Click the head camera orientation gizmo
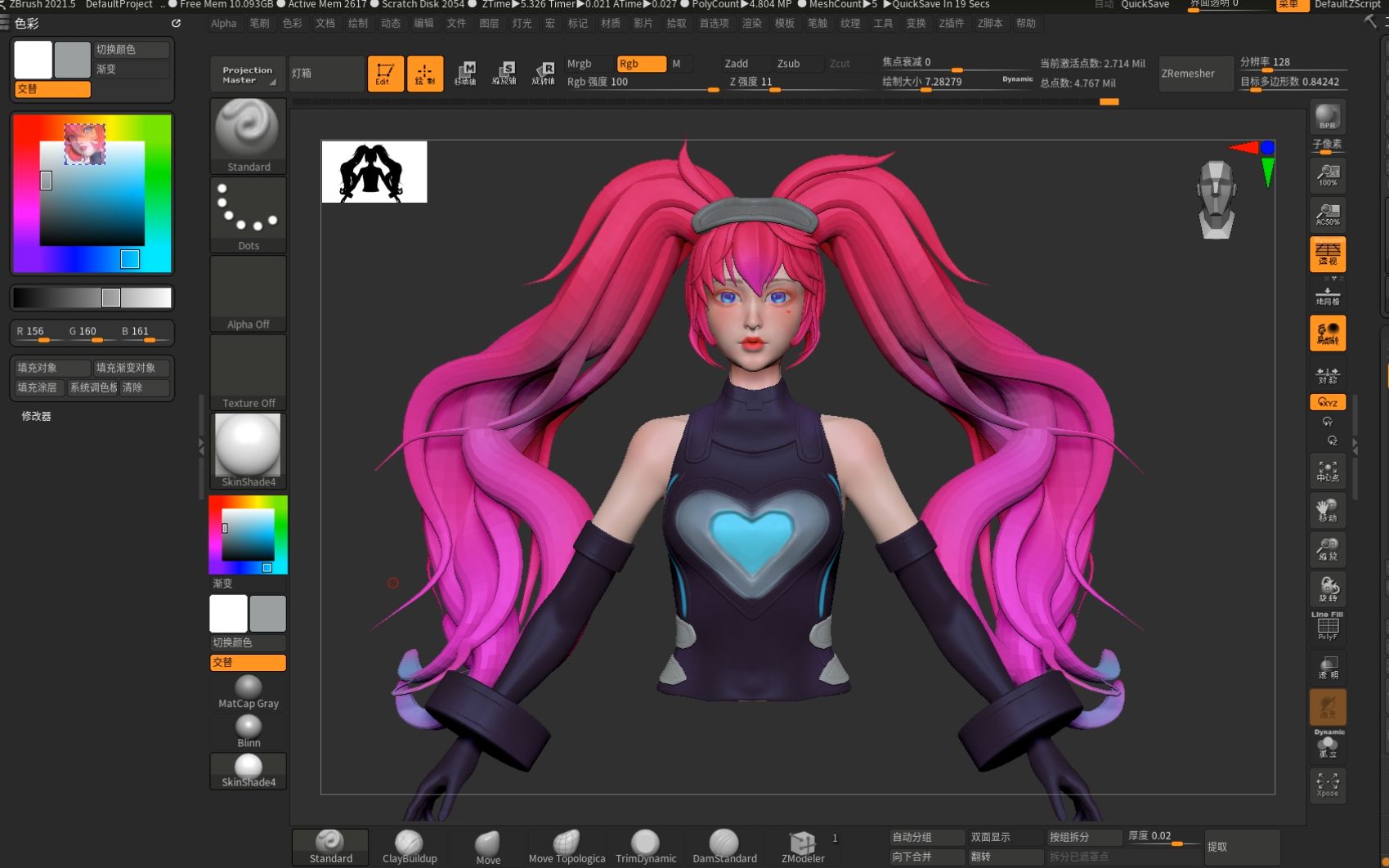Viewport: 1389px width, 868px height. point(1216,199)
